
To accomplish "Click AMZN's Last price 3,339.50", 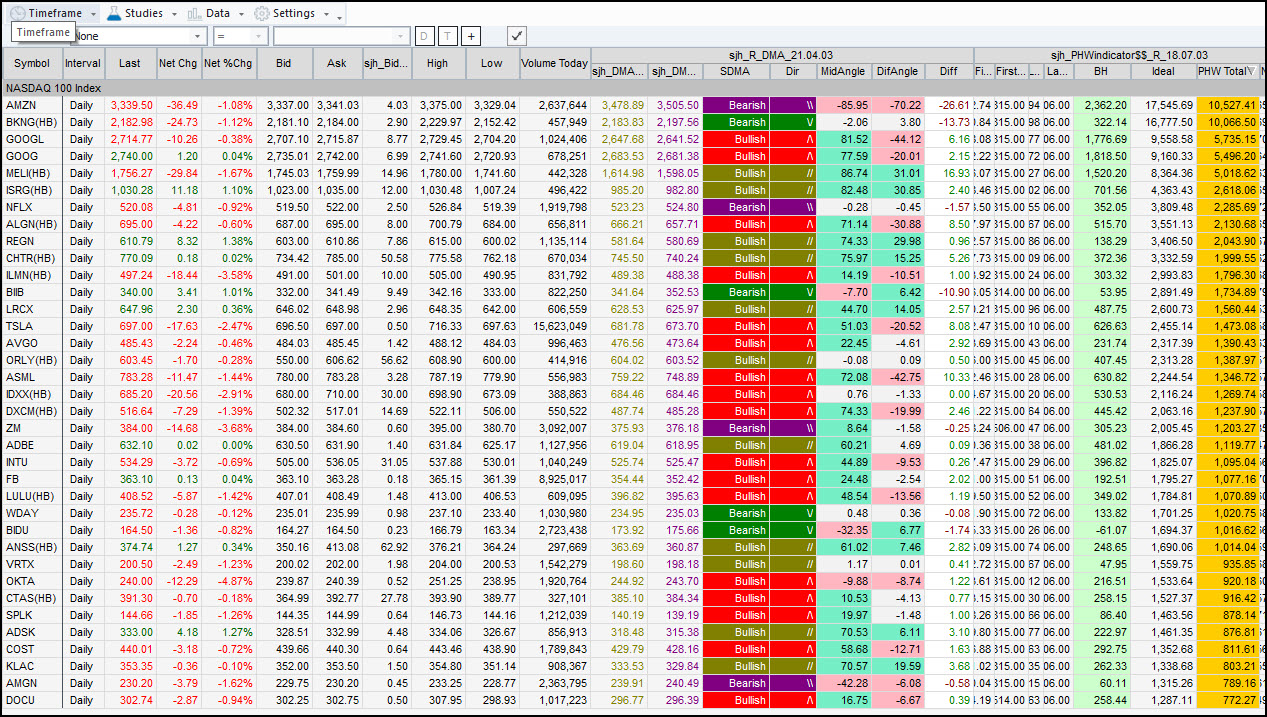I will pyautogui.click(x=131, y=105).
